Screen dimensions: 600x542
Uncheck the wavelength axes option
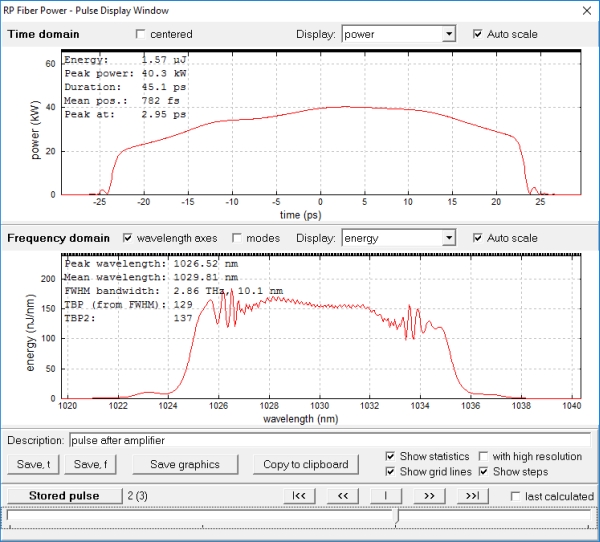click(x=128, y=238)
